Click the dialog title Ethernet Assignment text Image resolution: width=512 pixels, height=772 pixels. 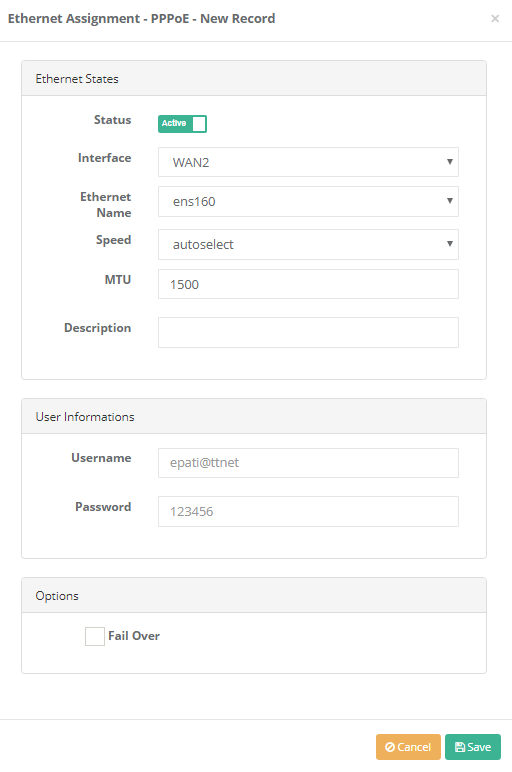pos(74,19)
